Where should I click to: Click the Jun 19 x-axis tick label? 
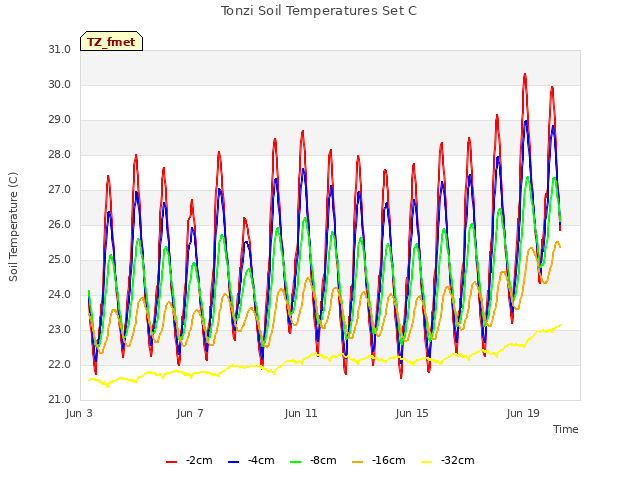[x=523, y=413]
